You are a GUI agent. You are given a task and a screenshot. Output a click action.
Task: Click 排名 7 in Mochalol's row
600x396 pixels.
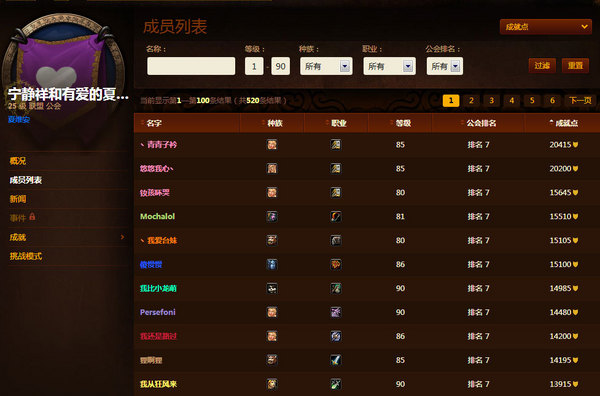[478, 217]
